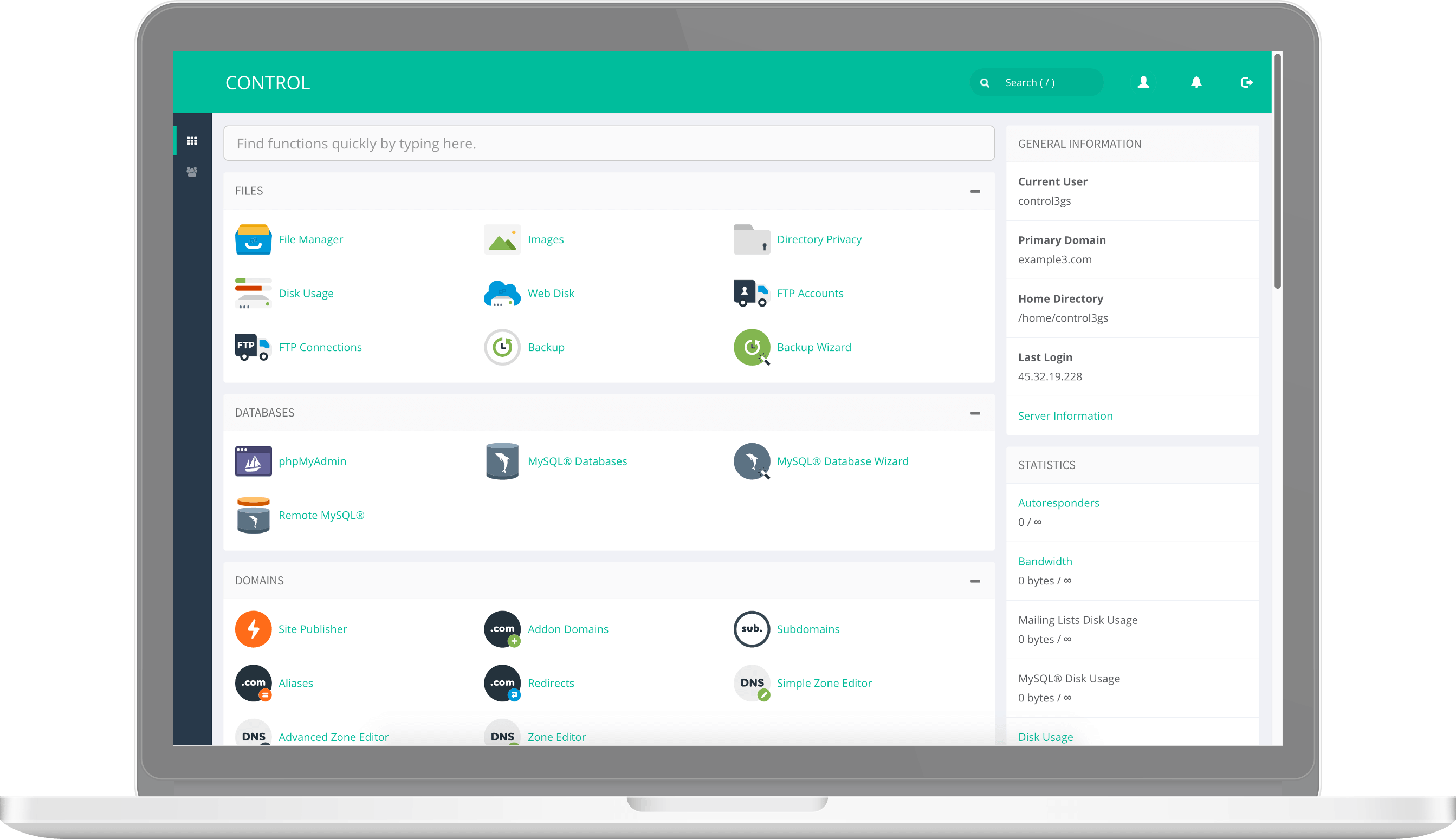Click the magnifier icon in header search

[985, 83]
